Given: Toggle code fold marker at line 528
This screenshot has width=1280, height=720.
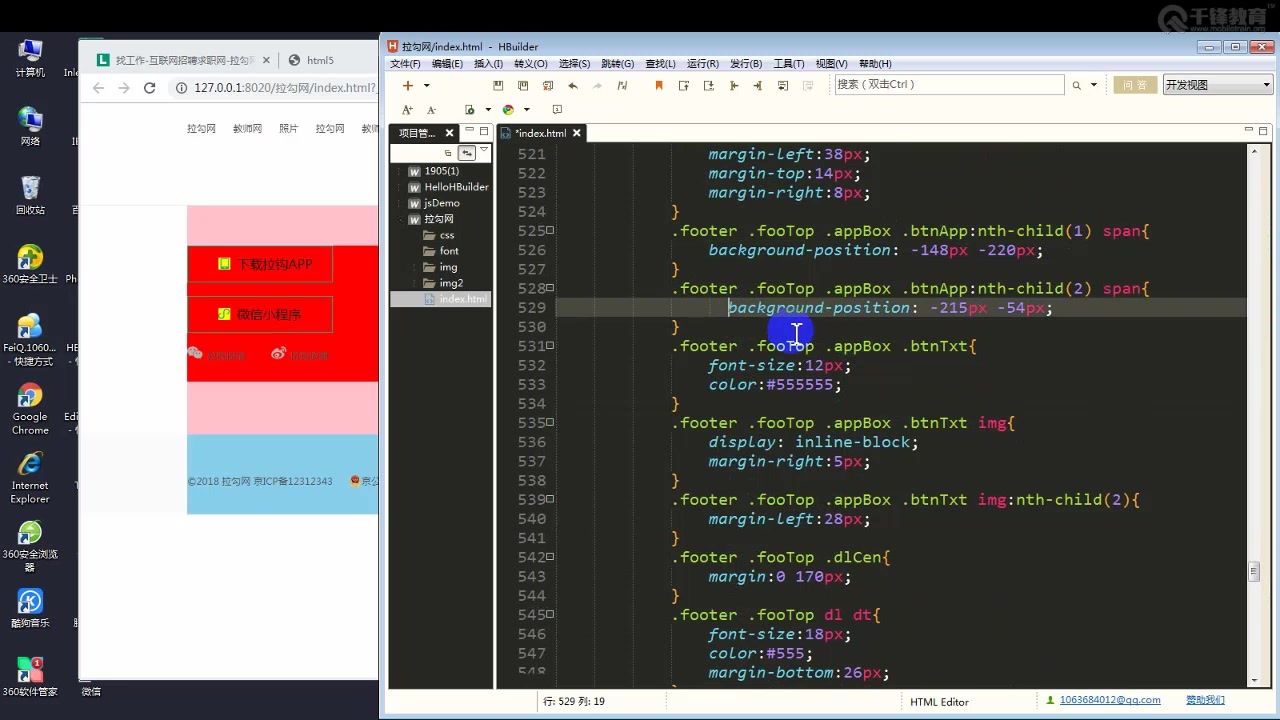Looking at the screenshot, I should [550, 288].
